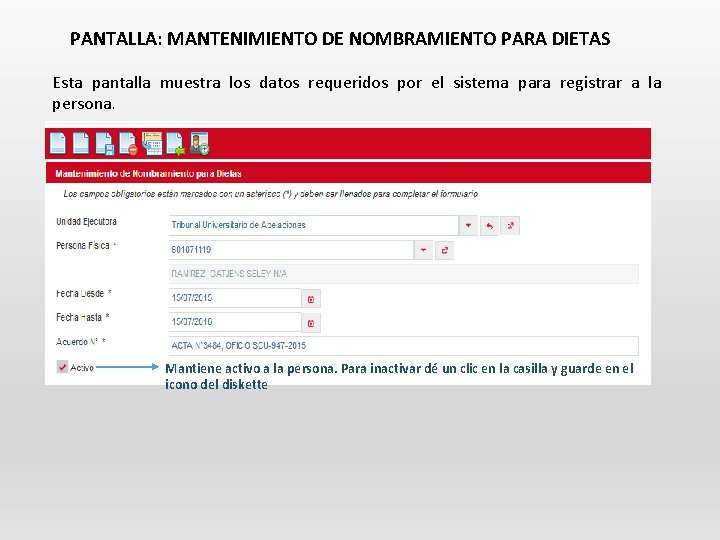720x540 pixels.
Task: Click the 'Acuerdo N°' label
Action: tap(77, 342)
